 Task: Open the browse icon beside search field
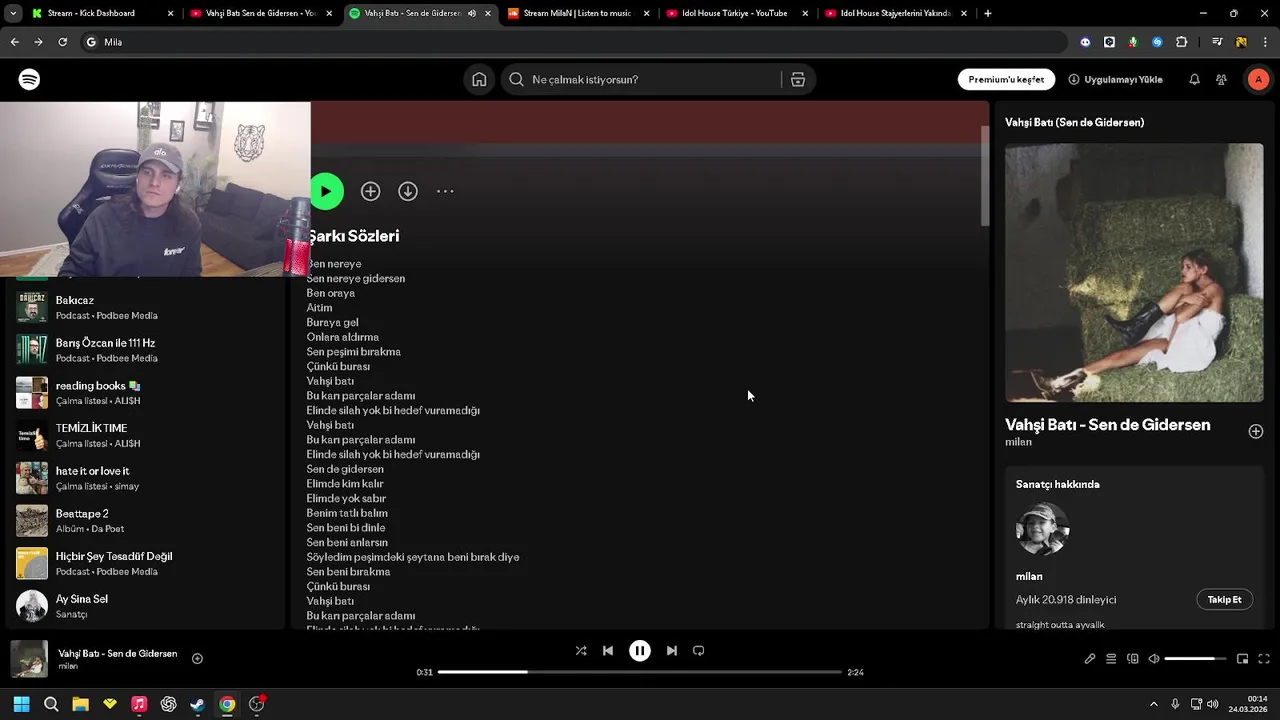pyautogui.click(x=798, y=79)
